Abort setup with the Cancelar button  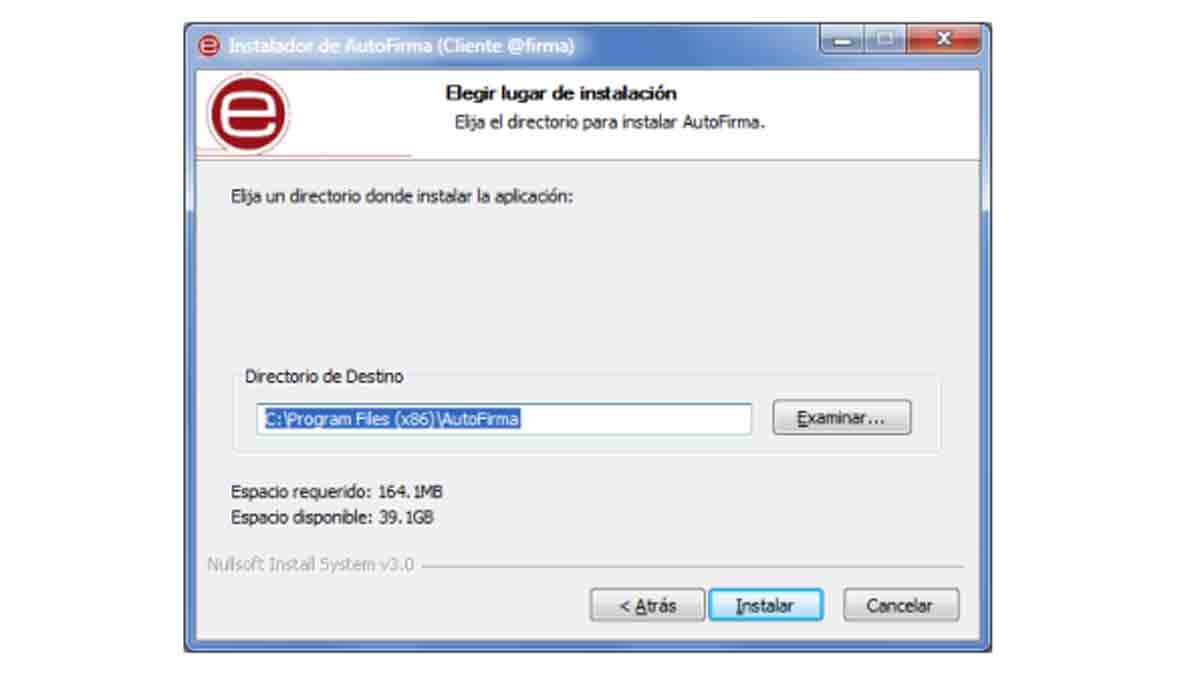click(x=900, y=605)
